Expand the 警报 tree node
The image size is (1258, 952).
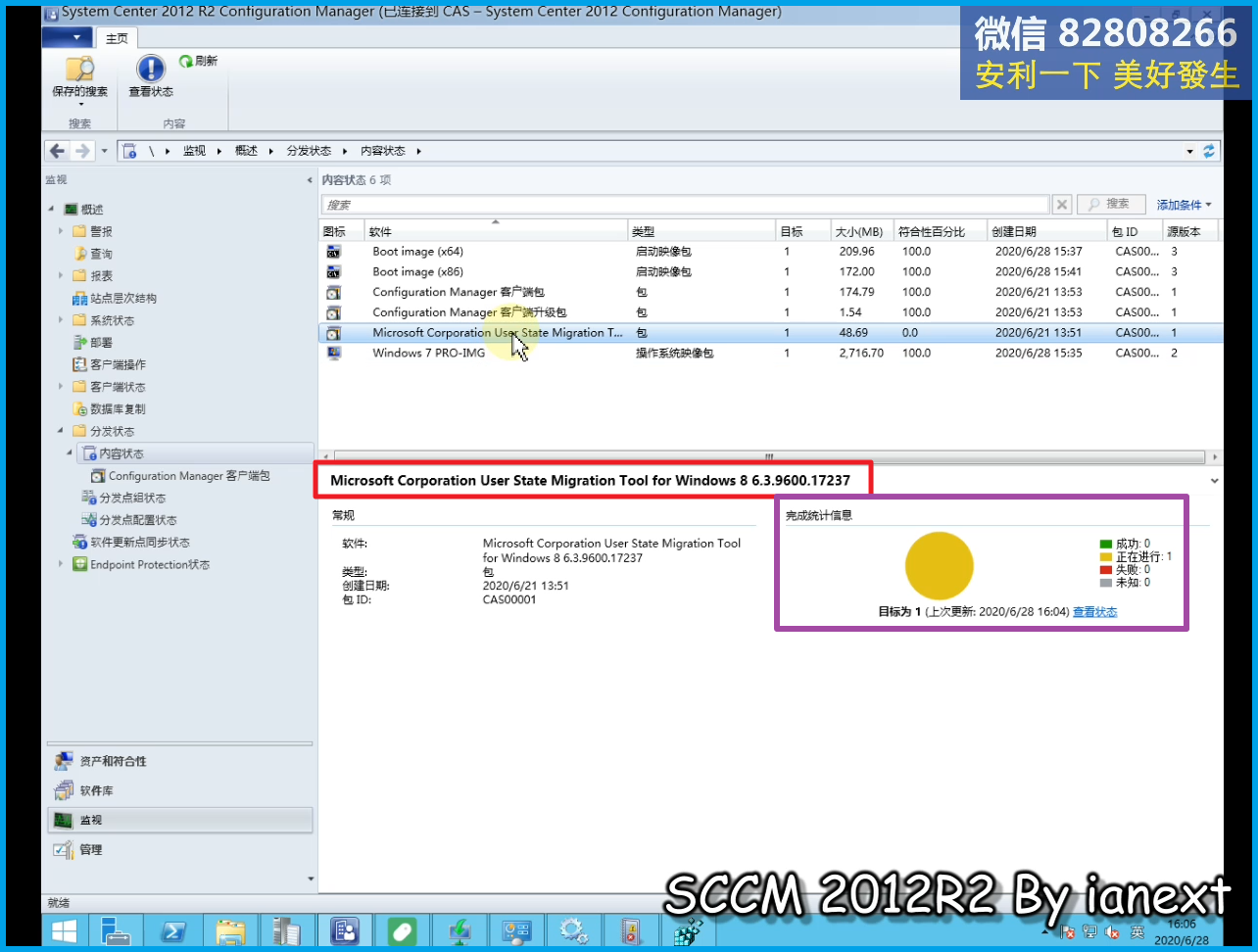(61, 232)
